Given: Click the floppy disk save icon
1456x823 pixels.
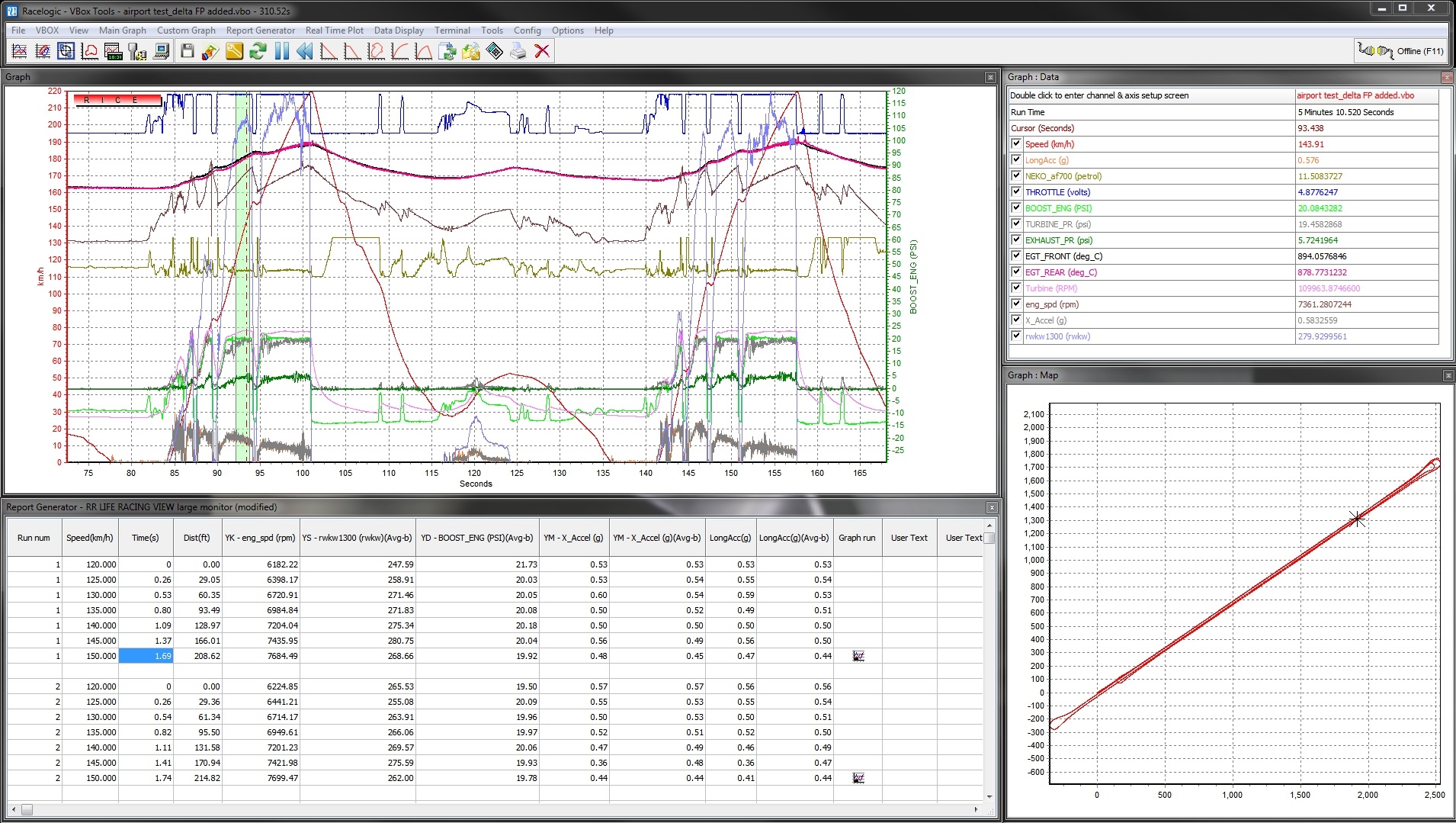Looking at the screenshot, I should (188, 51).
